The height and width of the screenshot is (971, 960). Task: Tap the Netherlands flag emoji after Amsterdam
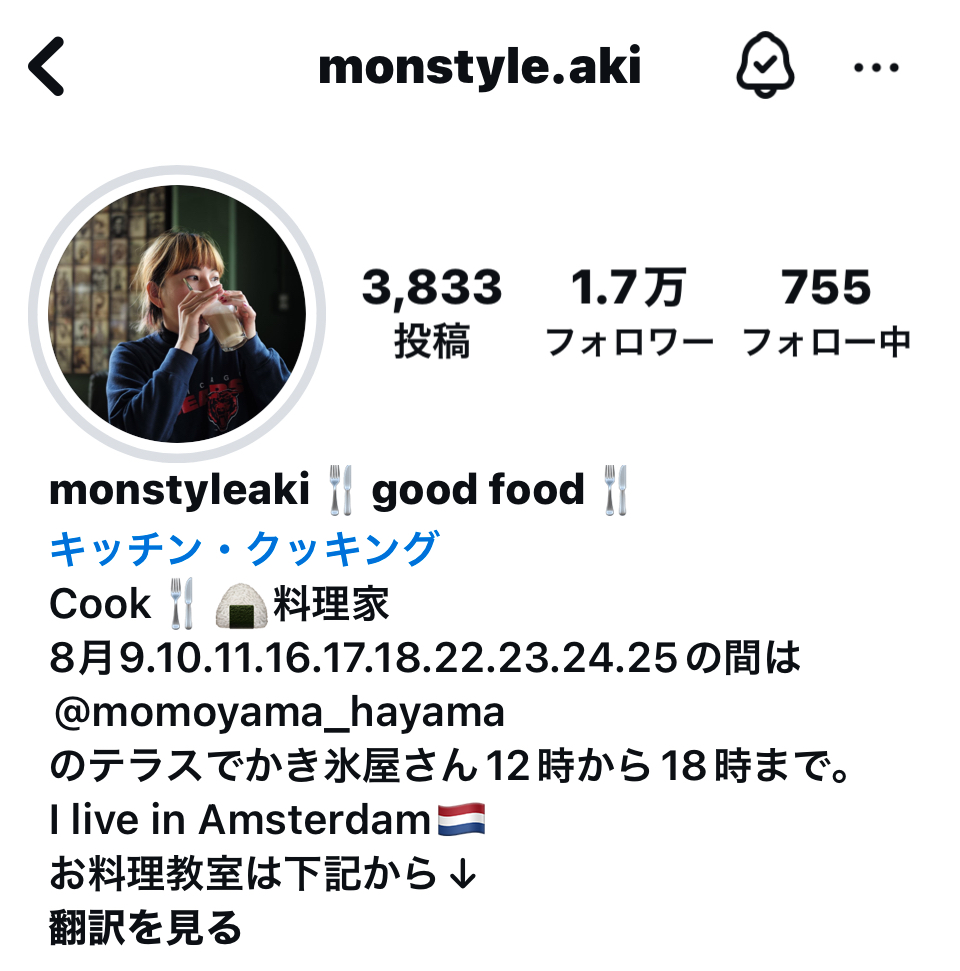461,819
